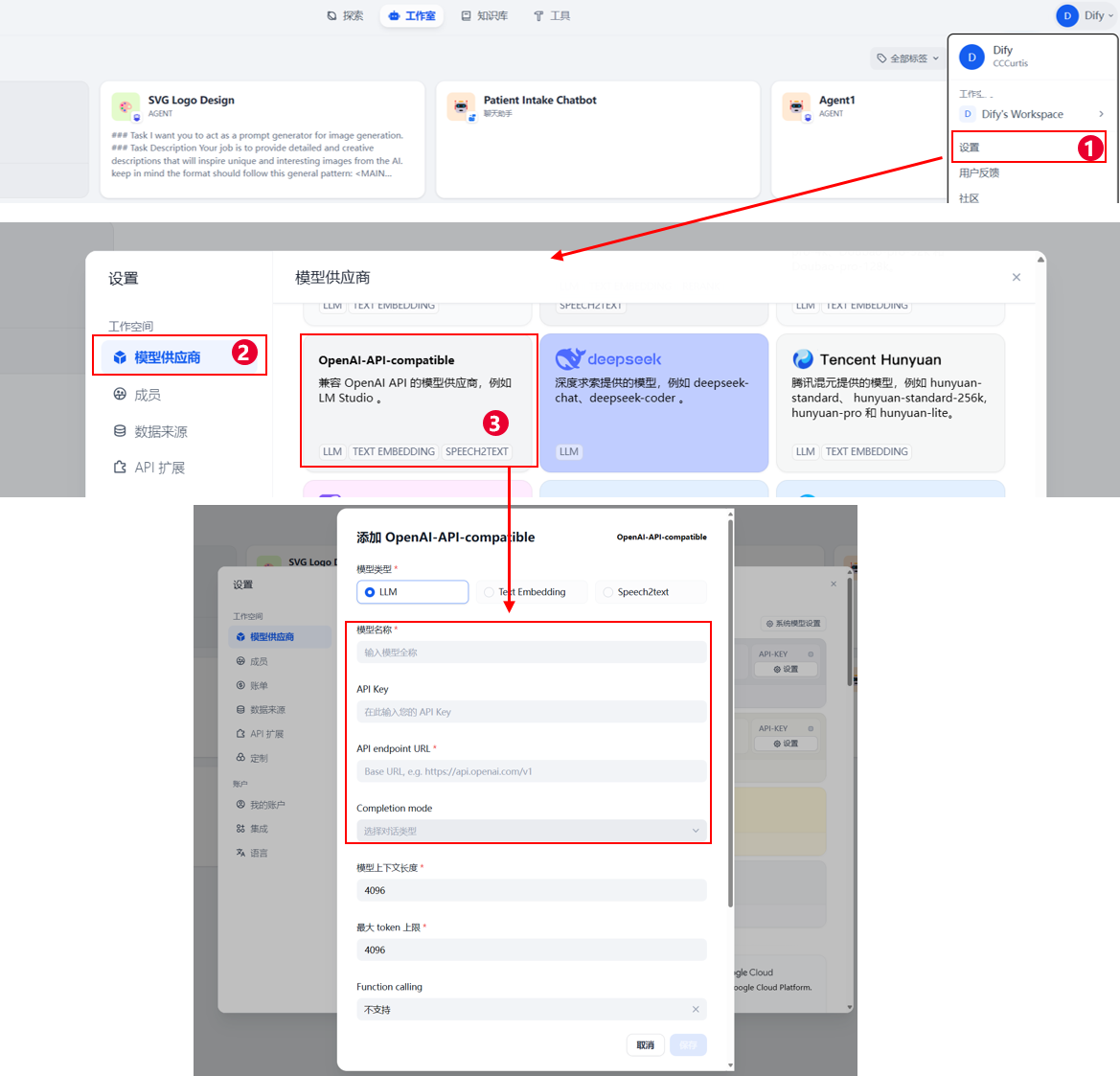The width and height of the screenshot is (1120, 1076).
Task: Click the small D icon beside Dify's Workspace
Action: 968,114
